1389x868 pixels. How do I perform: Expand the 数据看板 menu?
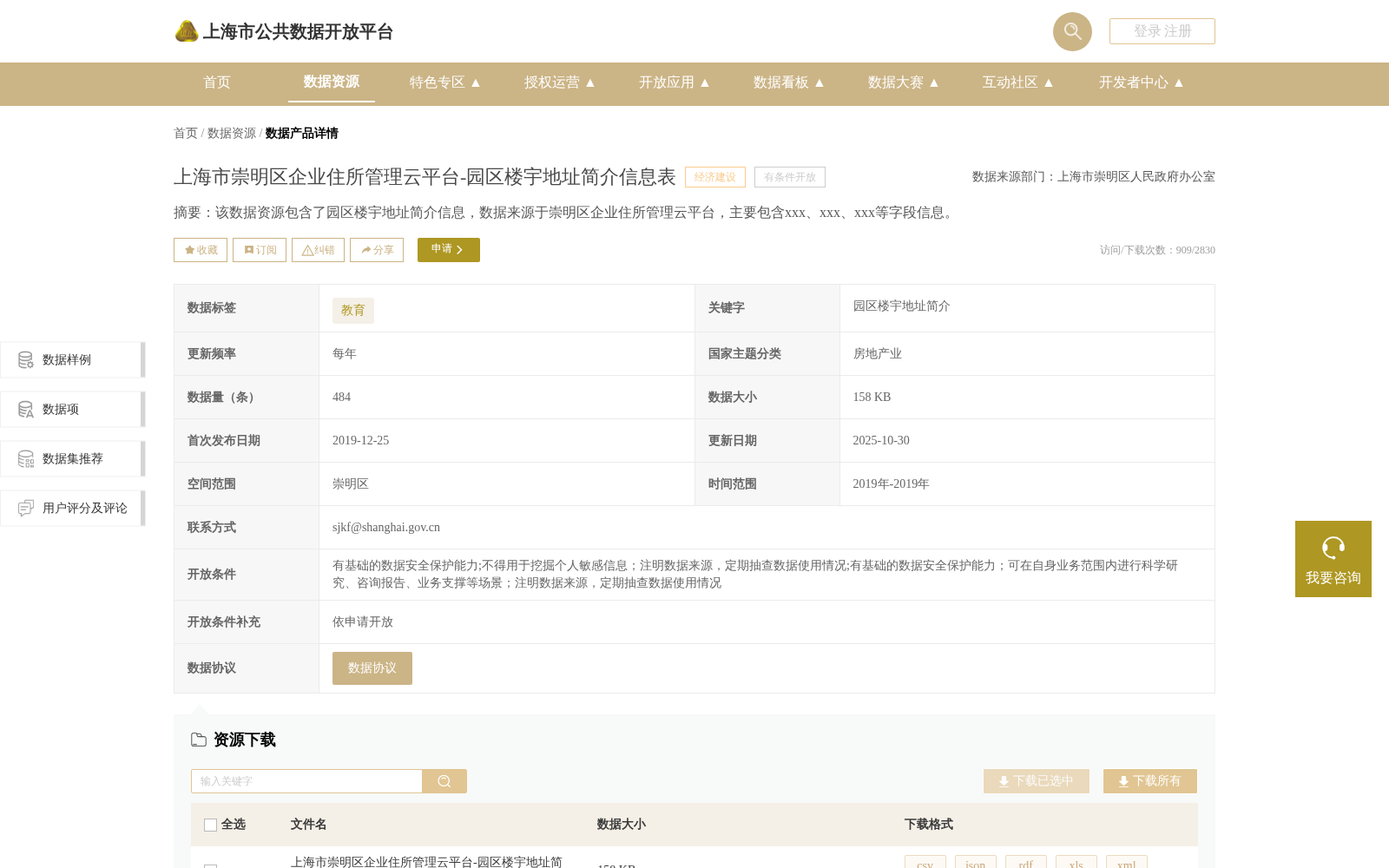point(788,82)
